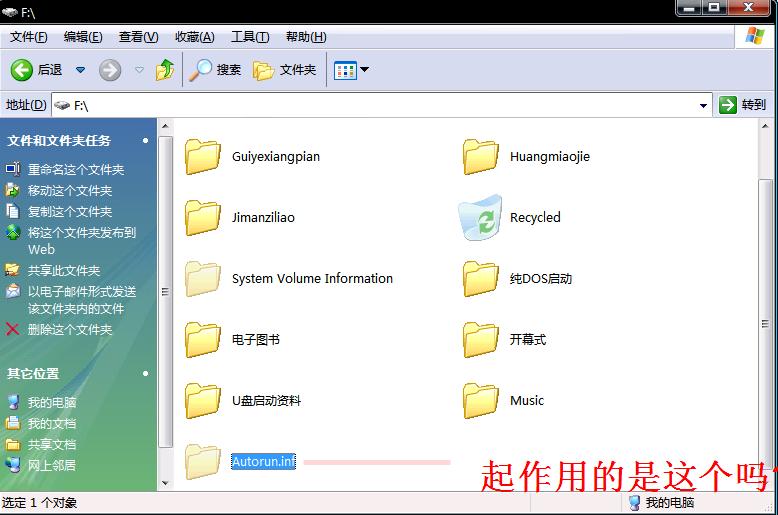Open the 编辑(E) menu
This screenshot has height=515, width=778.
tap(83, 37)
